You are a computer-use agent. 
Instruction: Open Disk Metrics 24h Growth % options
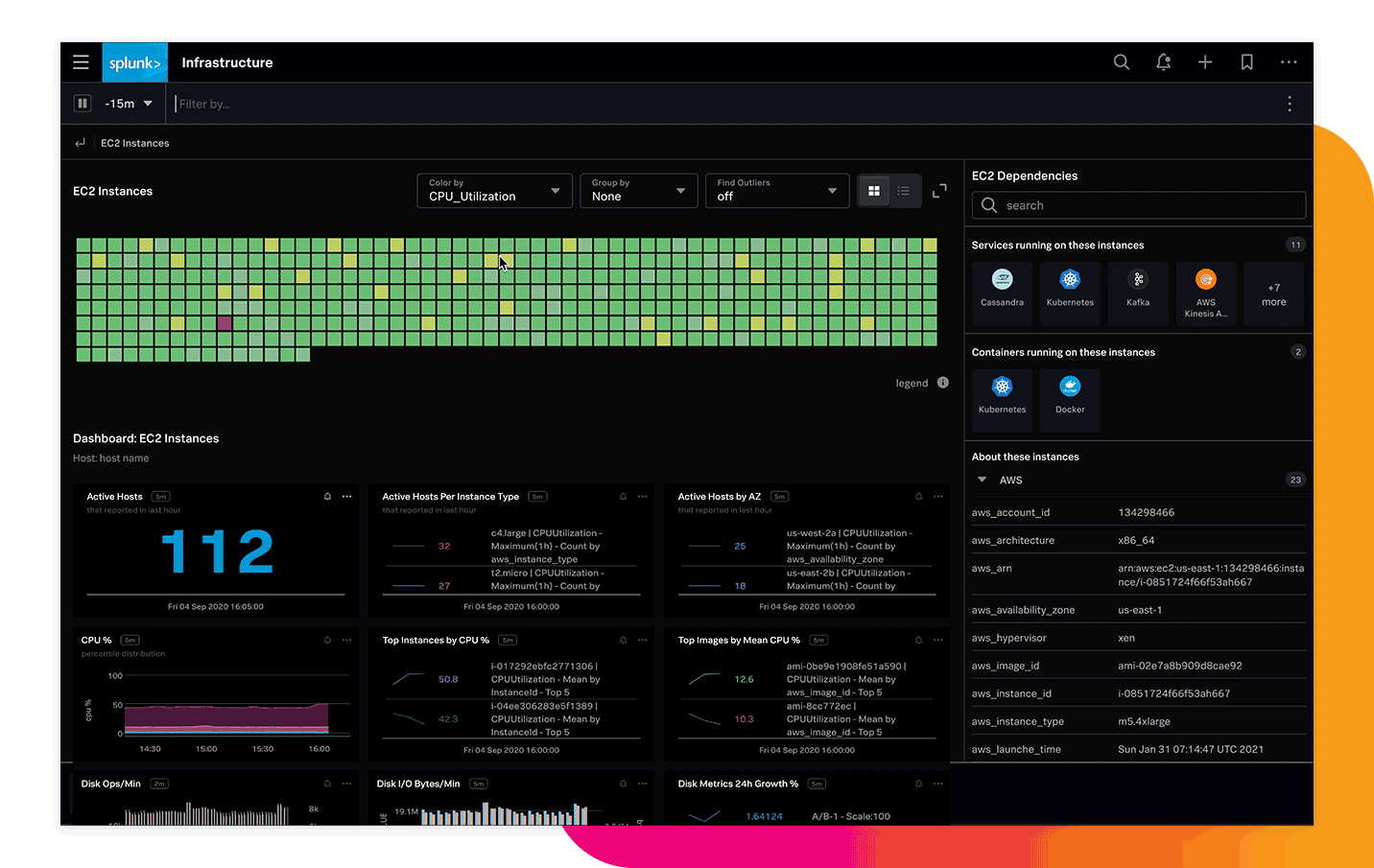[x=938, y=784]
